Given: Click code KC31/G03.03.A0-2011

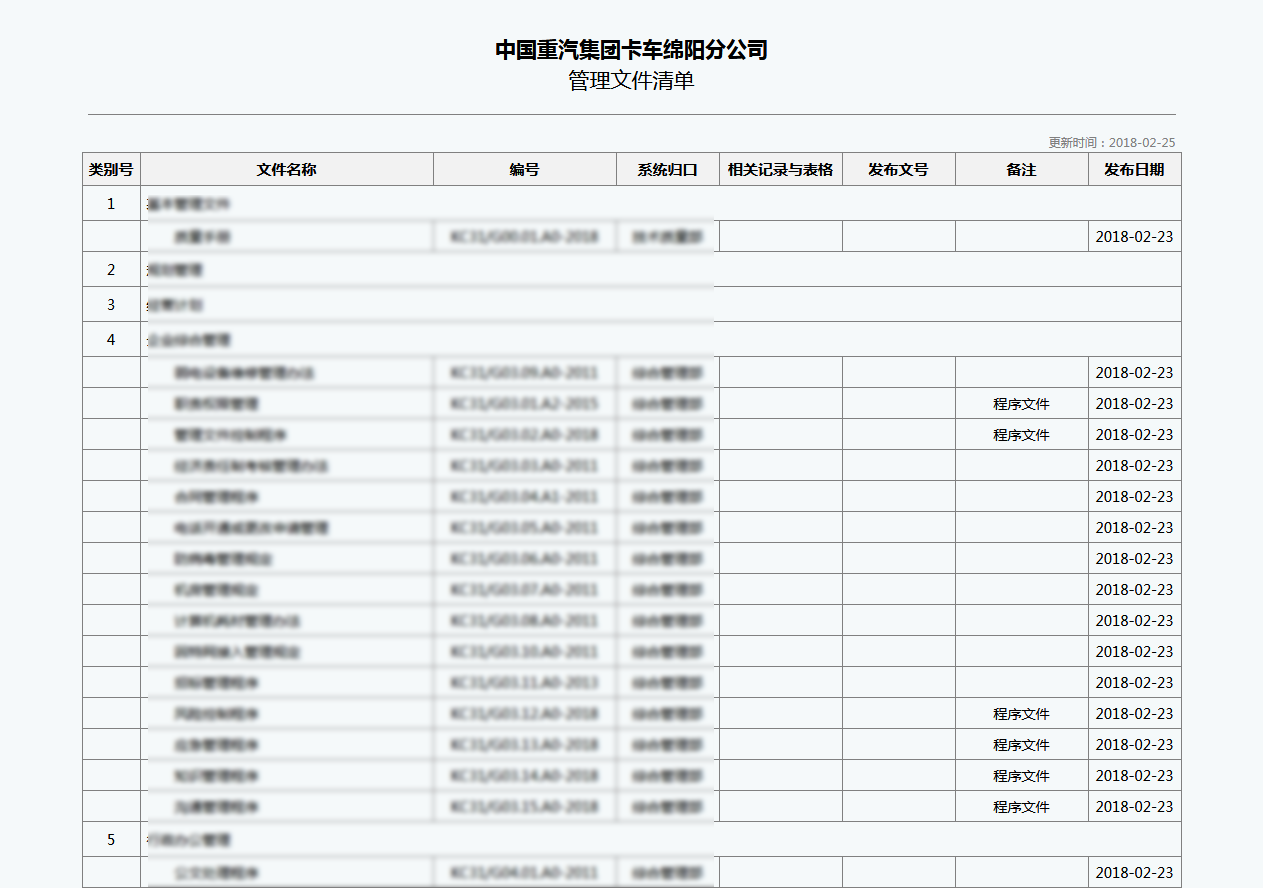Looking at the screenshot, I should click(525, 466).
